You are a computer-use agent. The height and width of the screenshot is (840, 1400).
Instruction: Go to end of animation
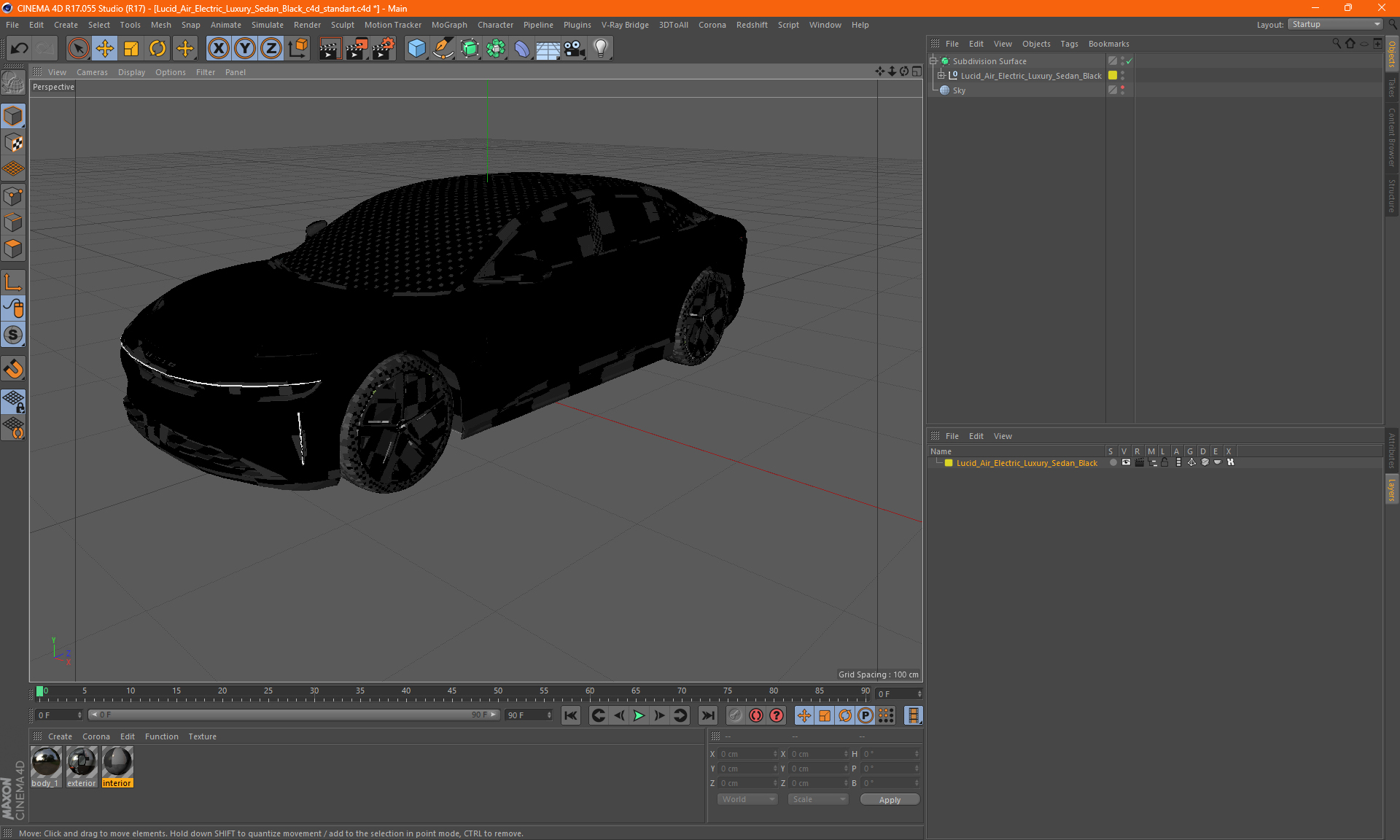click(x=707, y=715)
